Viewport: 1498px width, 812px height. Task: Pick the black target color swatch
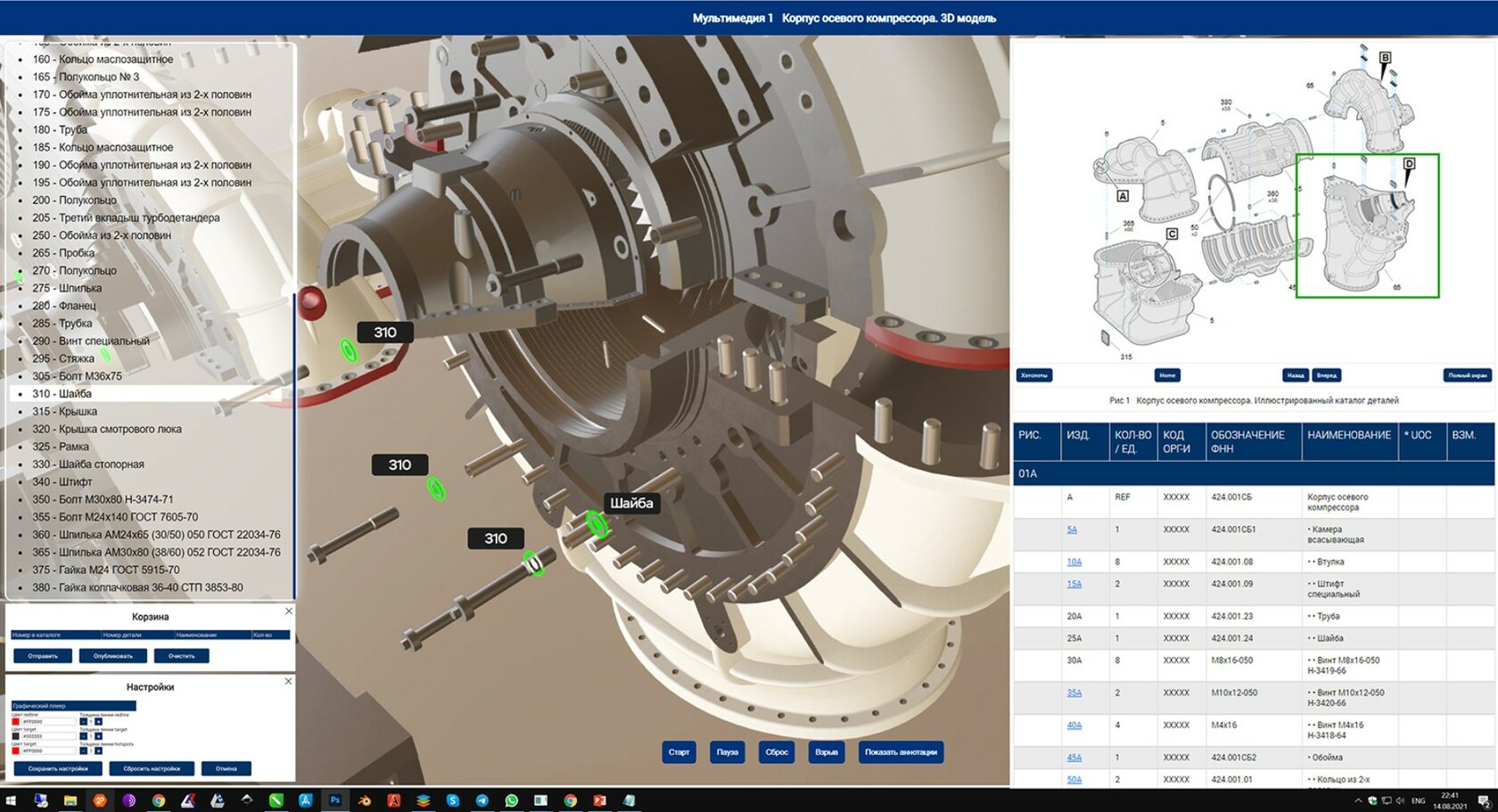click(15, 736)
